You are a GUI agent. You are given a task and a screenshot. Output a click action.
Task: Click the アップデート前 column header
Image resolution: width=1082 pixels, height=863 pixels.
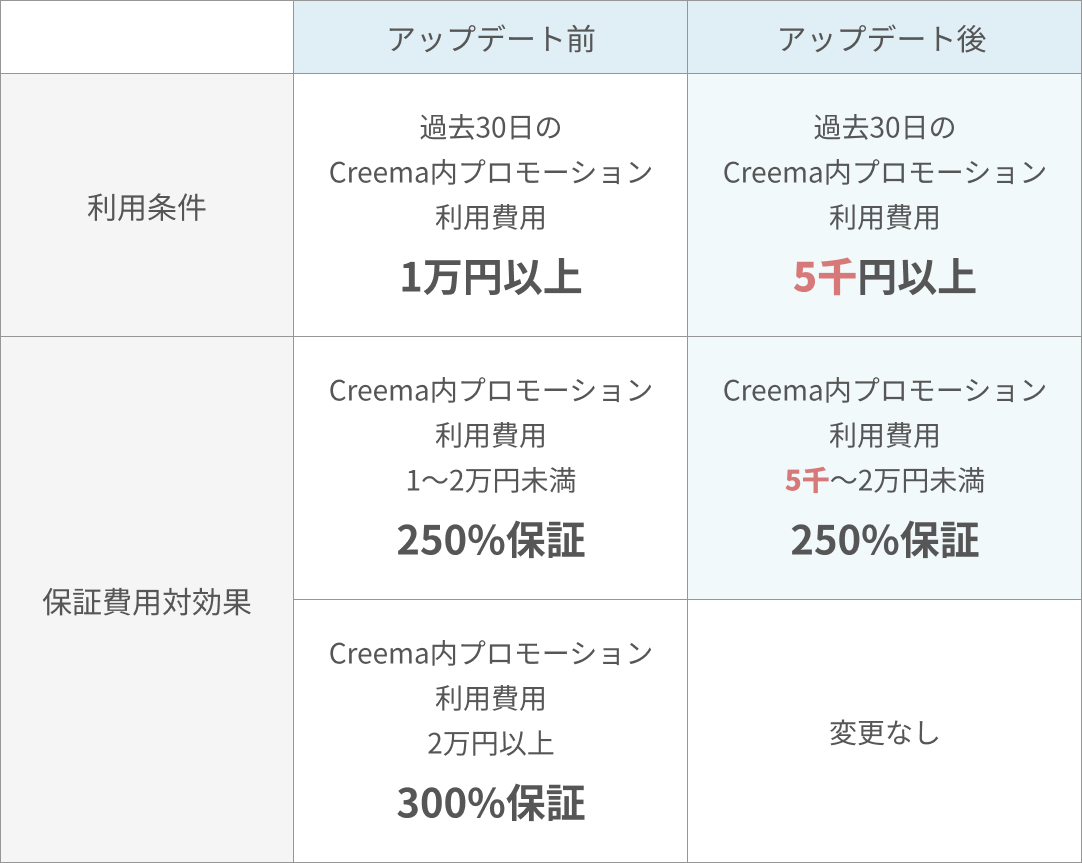click(490, 38)
